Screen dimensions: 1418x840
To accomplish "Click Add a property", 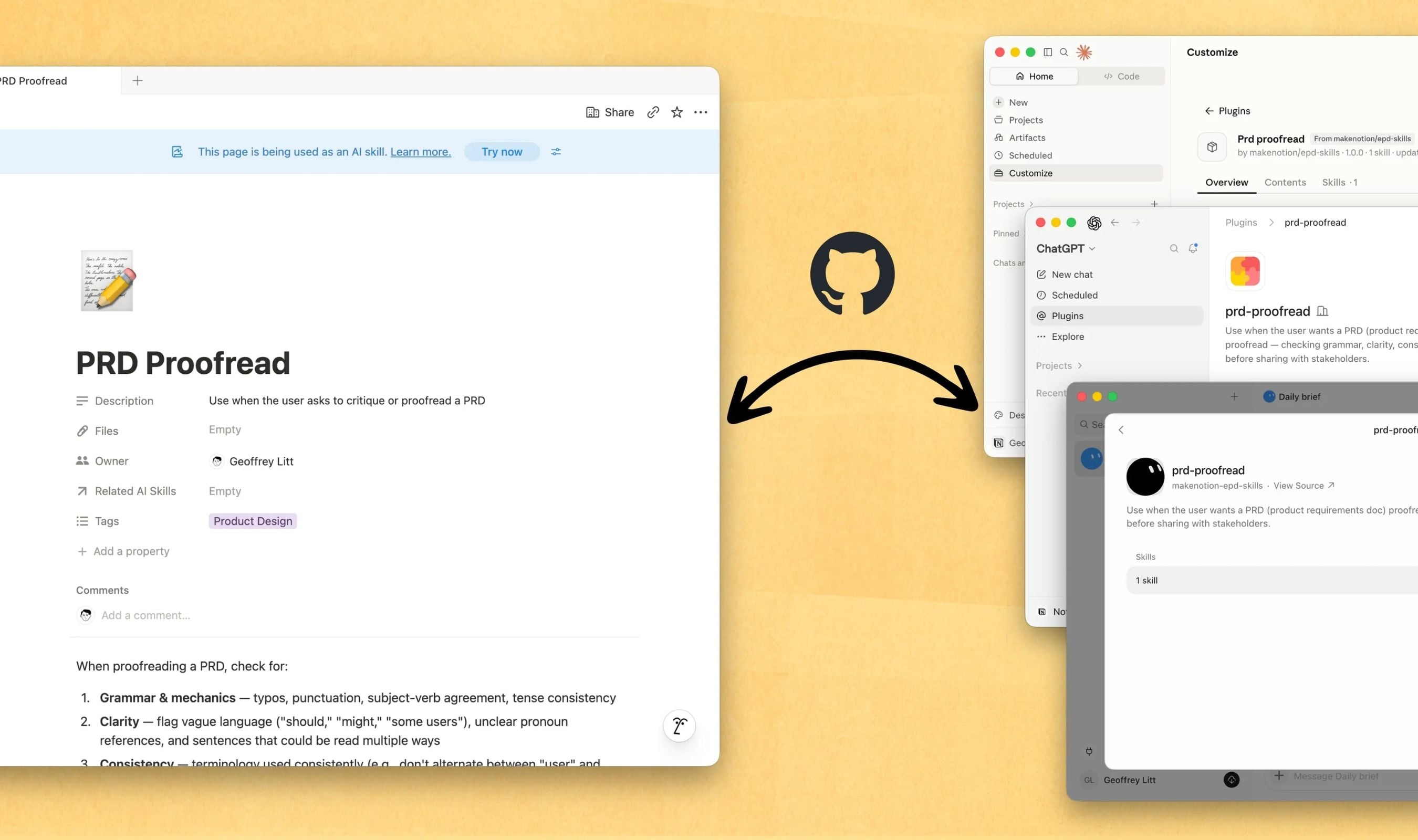I will click(x=123, y=551).
